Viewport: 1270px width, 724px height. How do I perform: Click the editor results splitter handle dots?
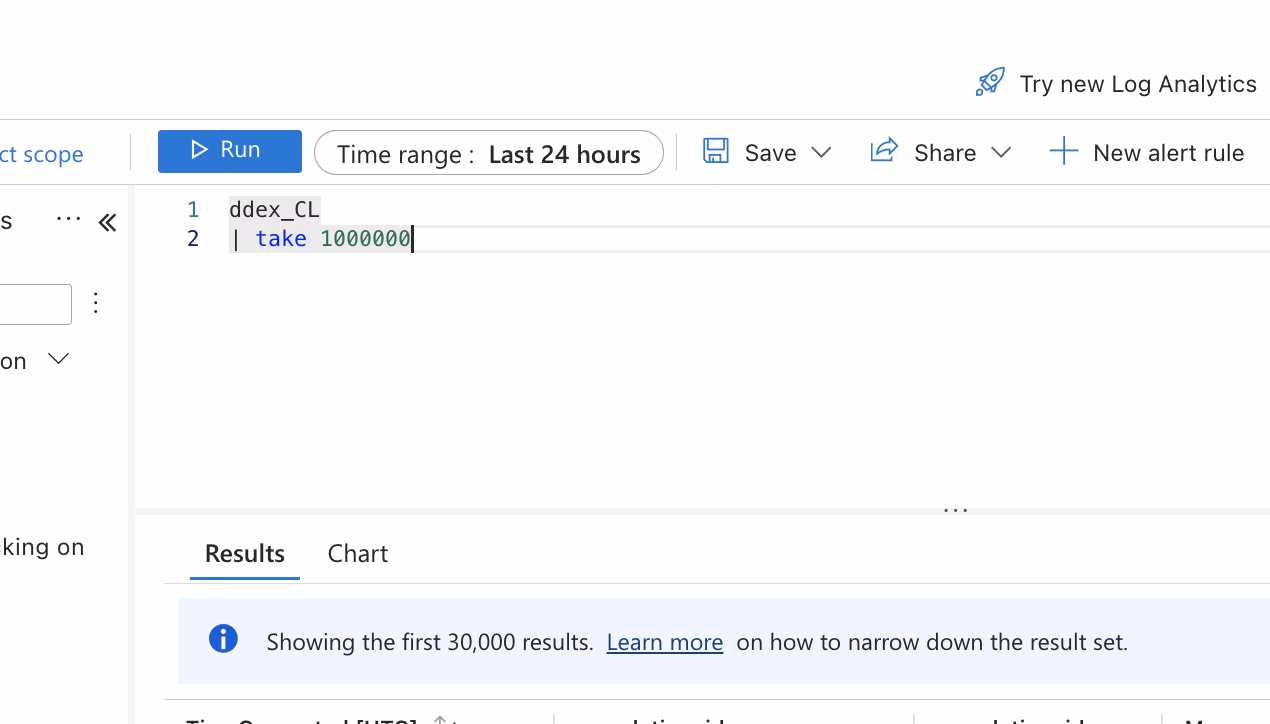956,510
